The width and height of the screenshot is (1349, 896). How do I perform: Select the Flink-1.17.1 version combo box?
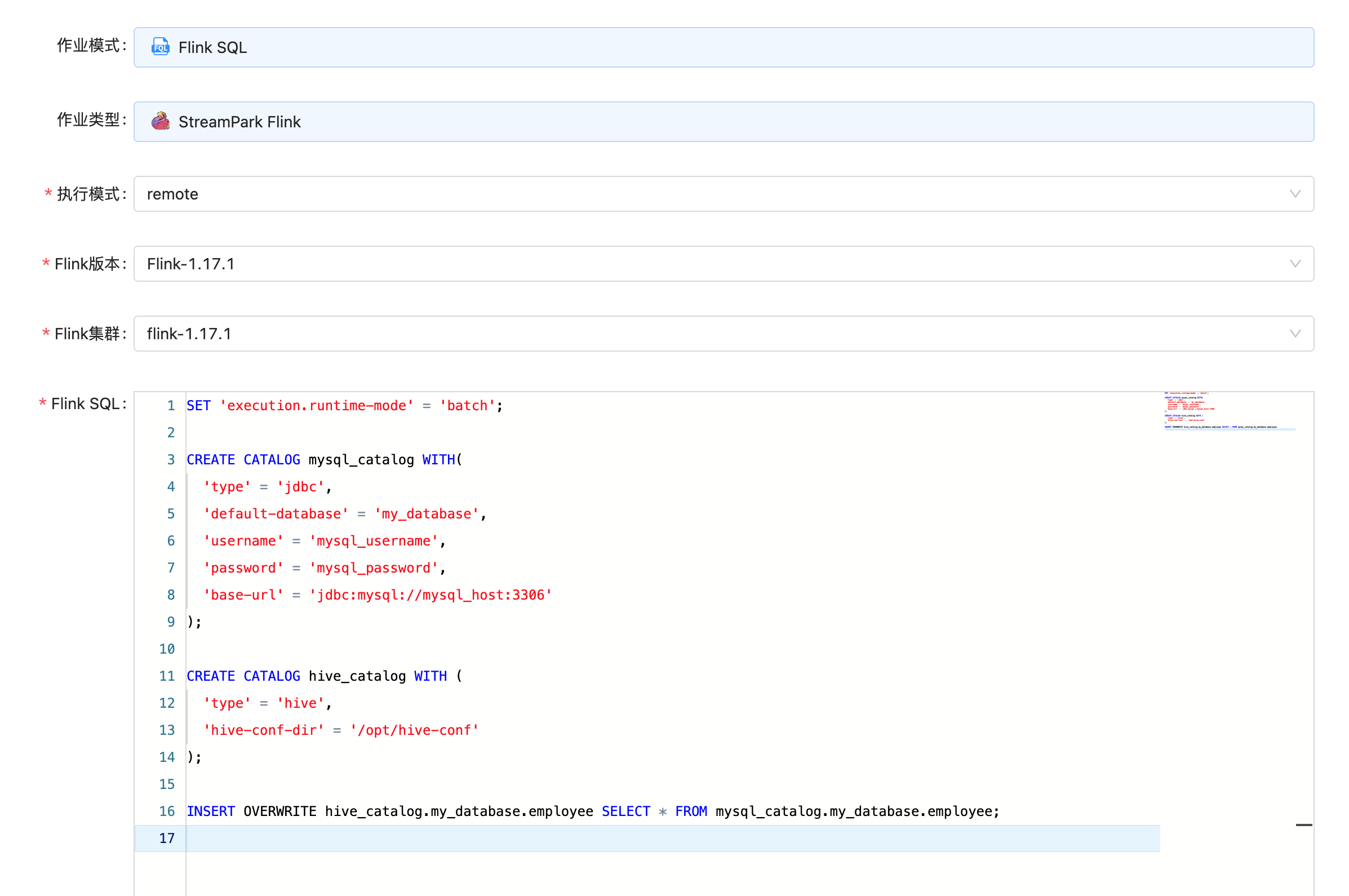tap(724, 263)
